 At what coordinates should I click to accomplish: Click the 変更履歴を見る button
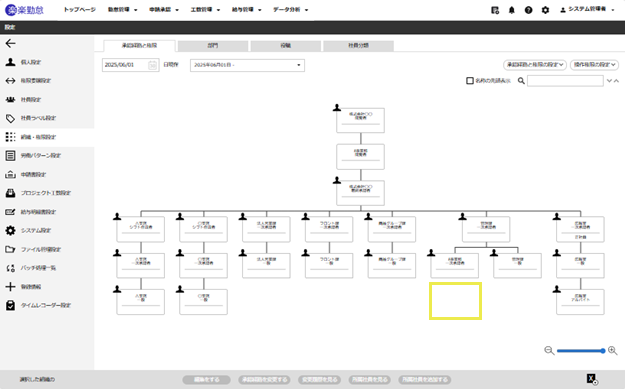[x=319, y=380]
